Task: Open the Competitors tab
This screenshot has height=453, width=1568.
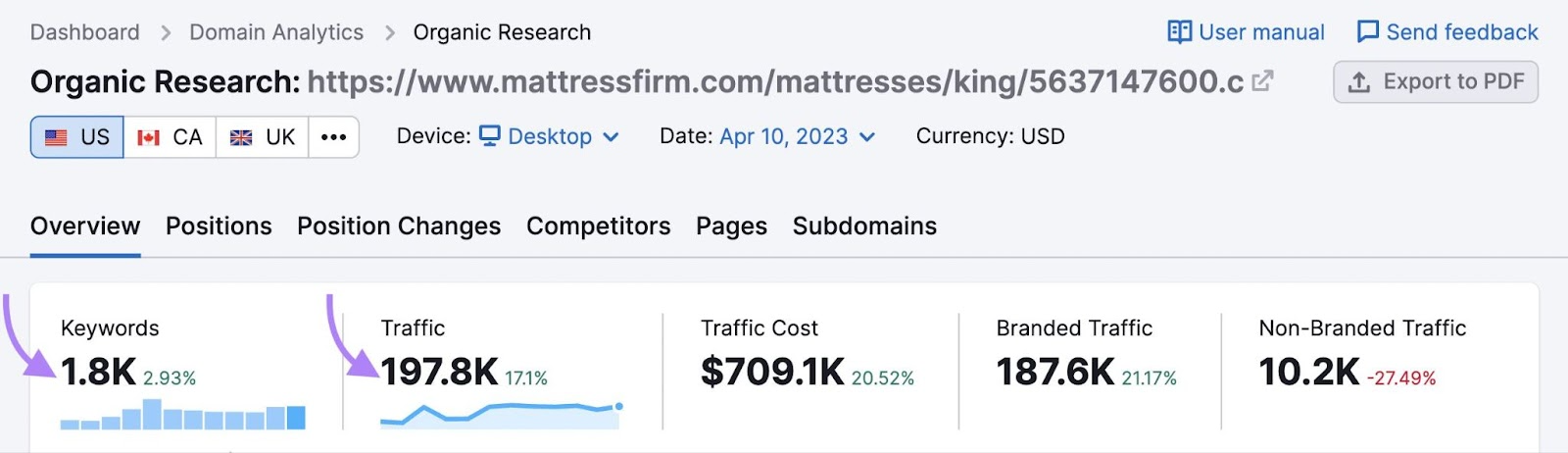Action: tap(599, 226)
